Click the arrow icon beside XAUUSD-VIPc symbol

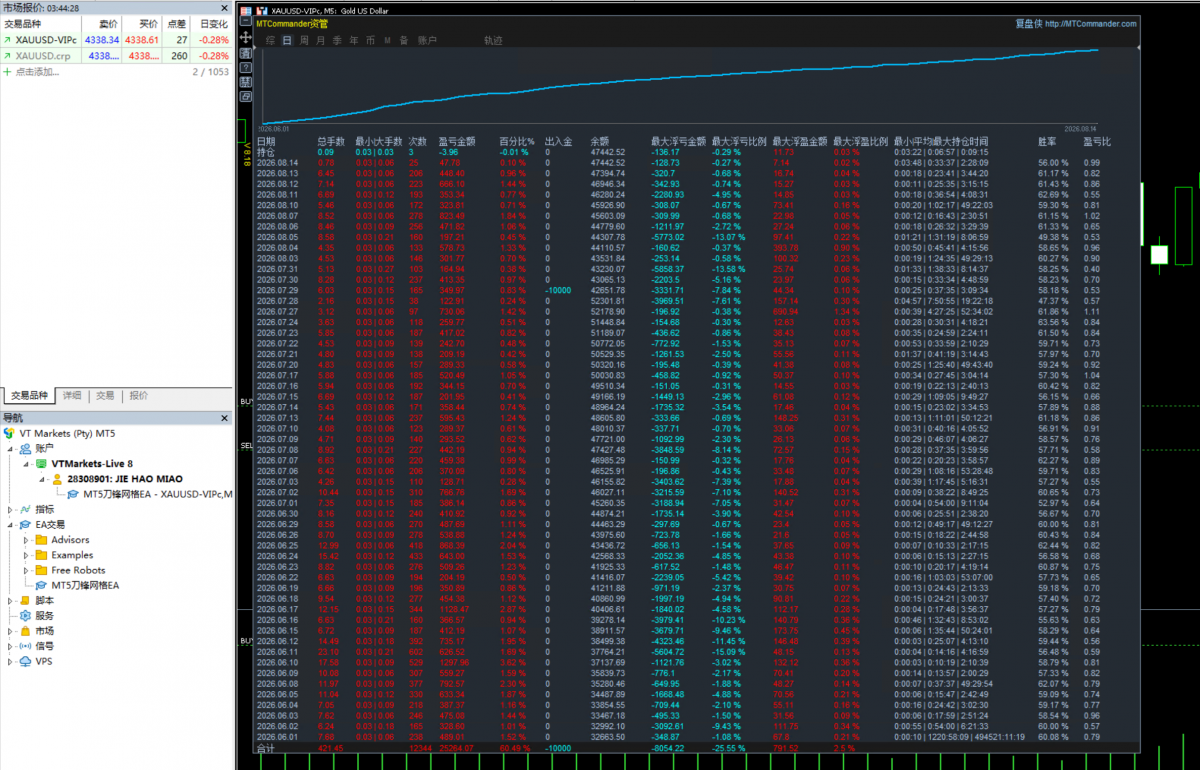7,40
